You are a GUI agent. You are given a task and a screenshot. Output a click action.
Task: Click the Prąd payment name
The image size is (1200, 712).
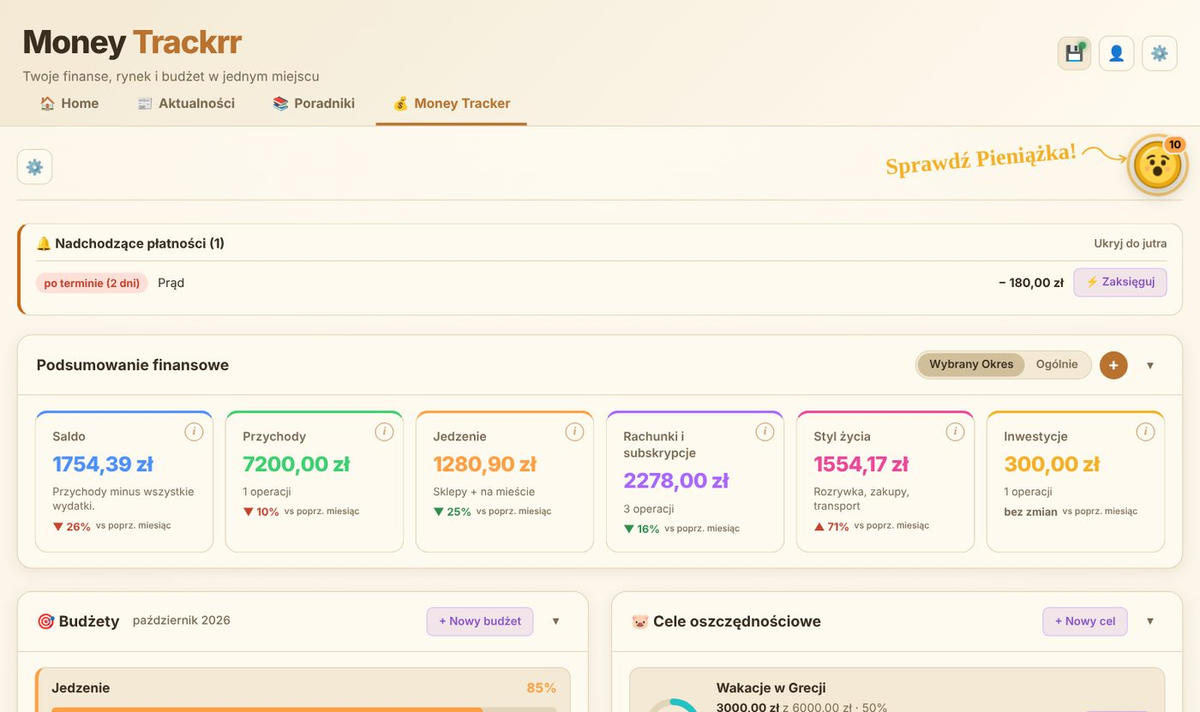click(x=171, y=283)
